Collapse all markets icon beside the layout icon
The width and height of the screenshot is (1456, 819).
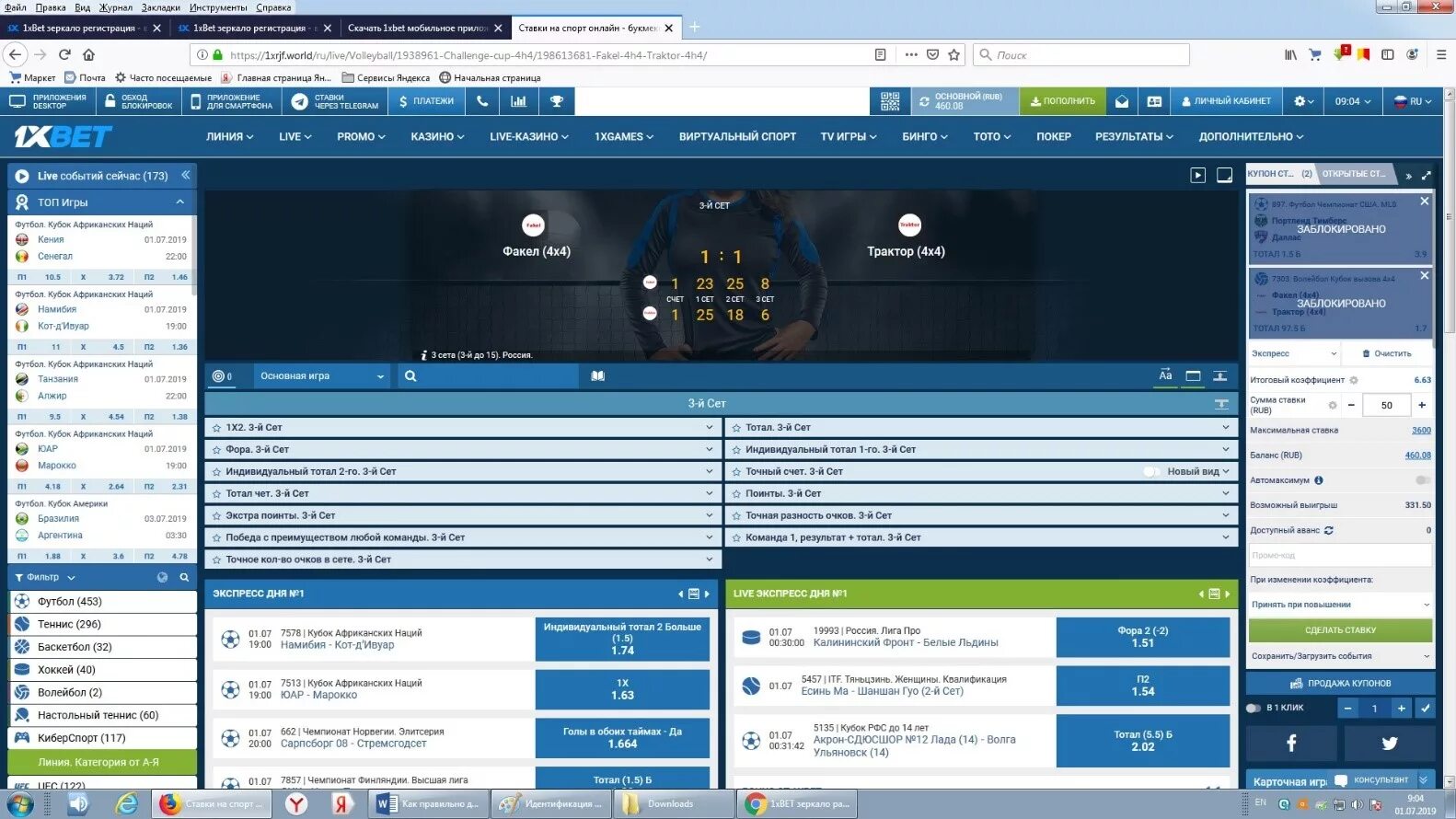tap(1219, 375)
